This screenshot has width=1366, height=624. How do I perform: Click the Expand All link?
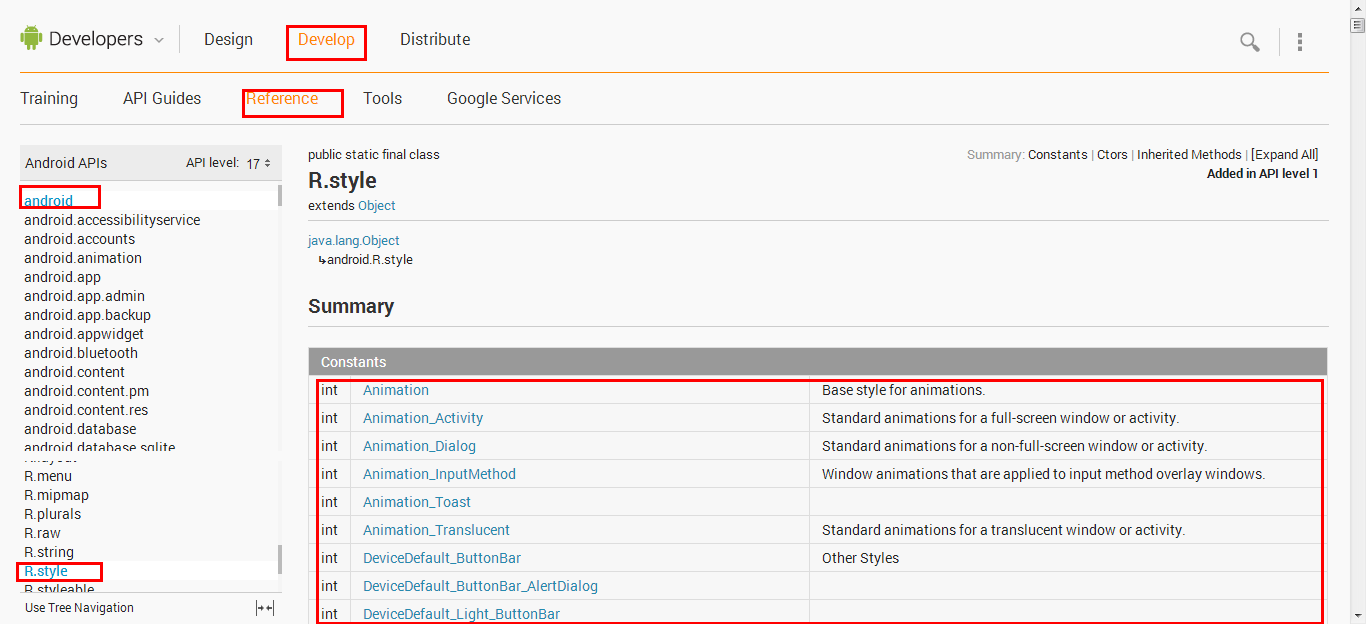pos(1285,155)
